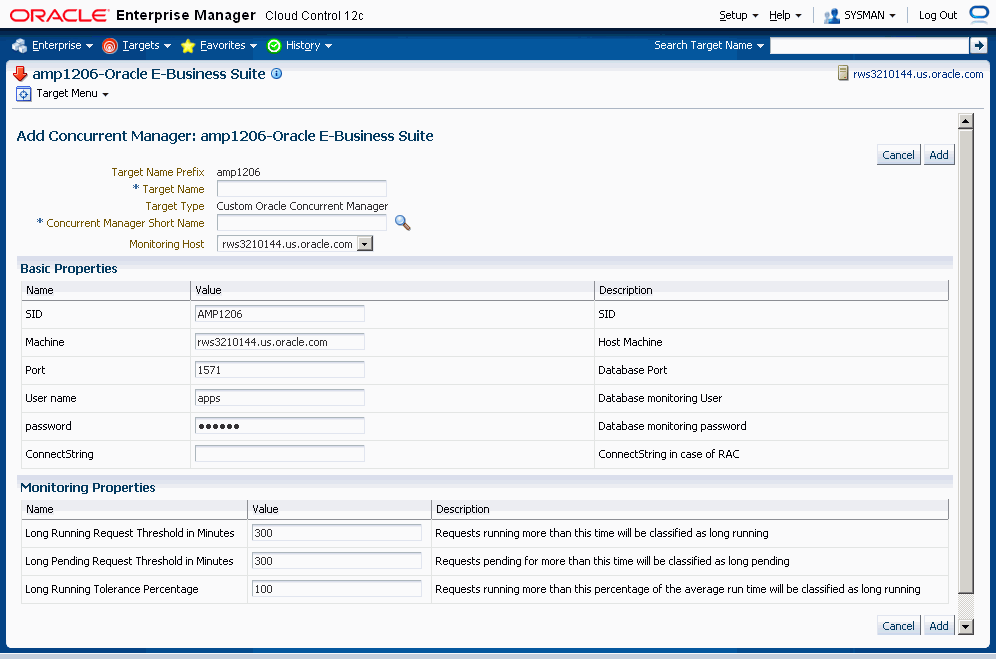The height and width of the screenshot is (659, 996).
Task: Click the target information icon
Action: tap(276, 74)
